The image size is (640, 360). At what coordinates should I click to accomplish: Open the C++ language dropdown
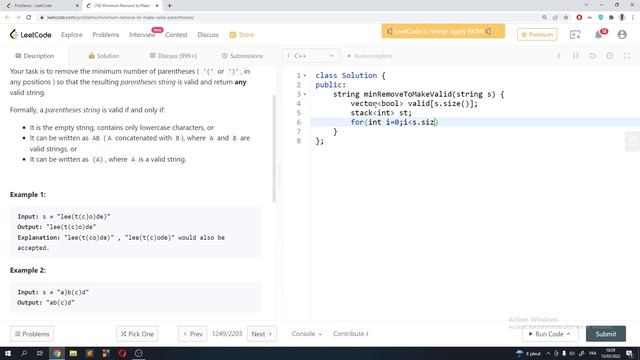click(x=311, y=56)
